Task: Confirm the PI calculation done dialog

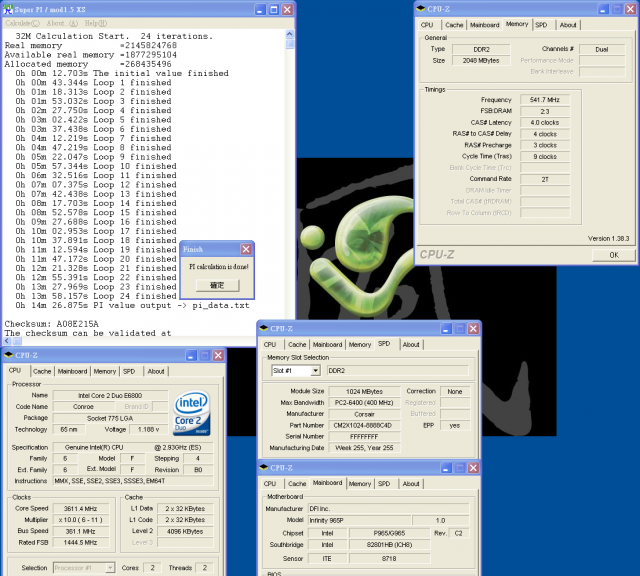Action: pos(217,285)
